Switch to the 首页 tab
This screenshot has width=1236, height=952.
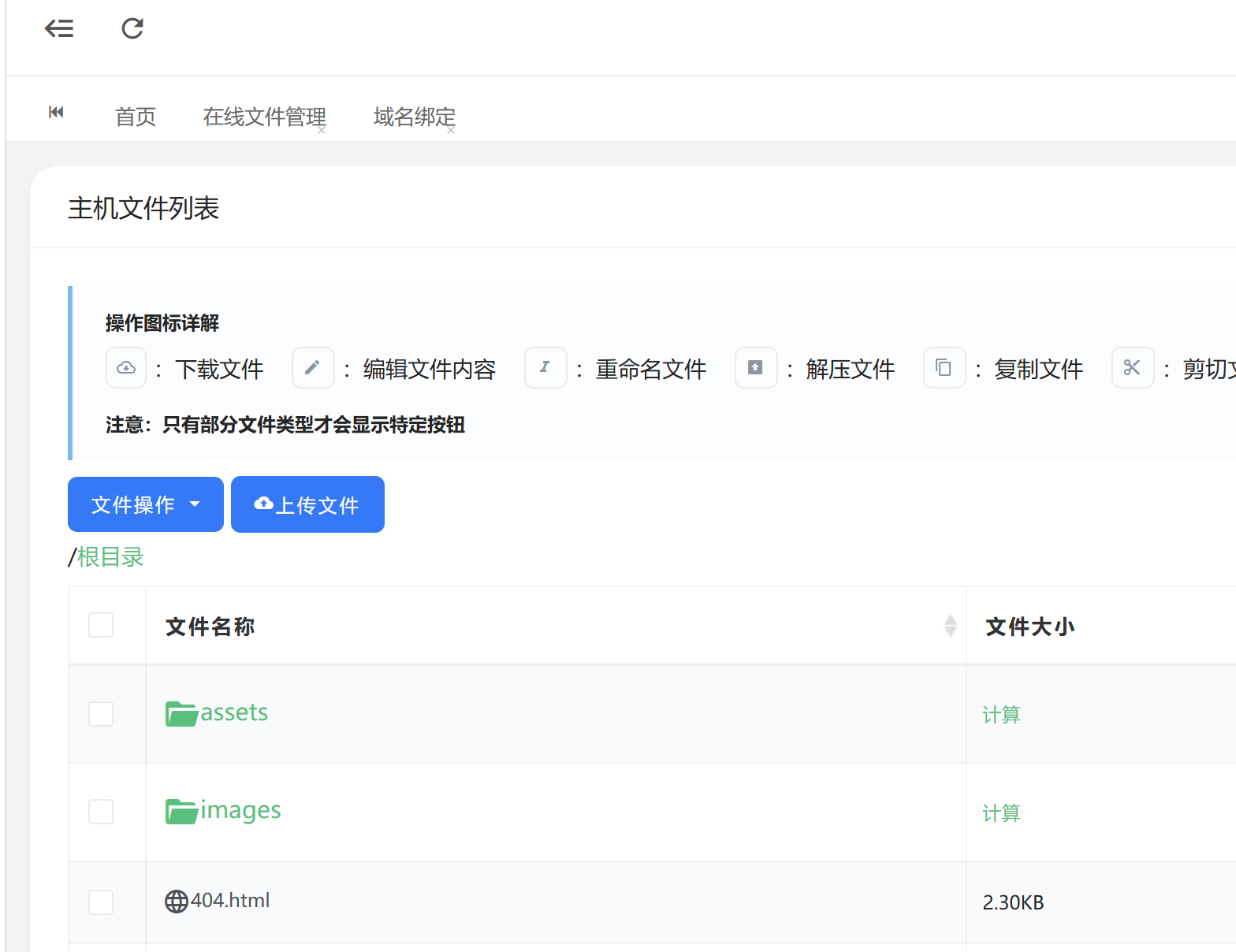(x=136, y=117)
